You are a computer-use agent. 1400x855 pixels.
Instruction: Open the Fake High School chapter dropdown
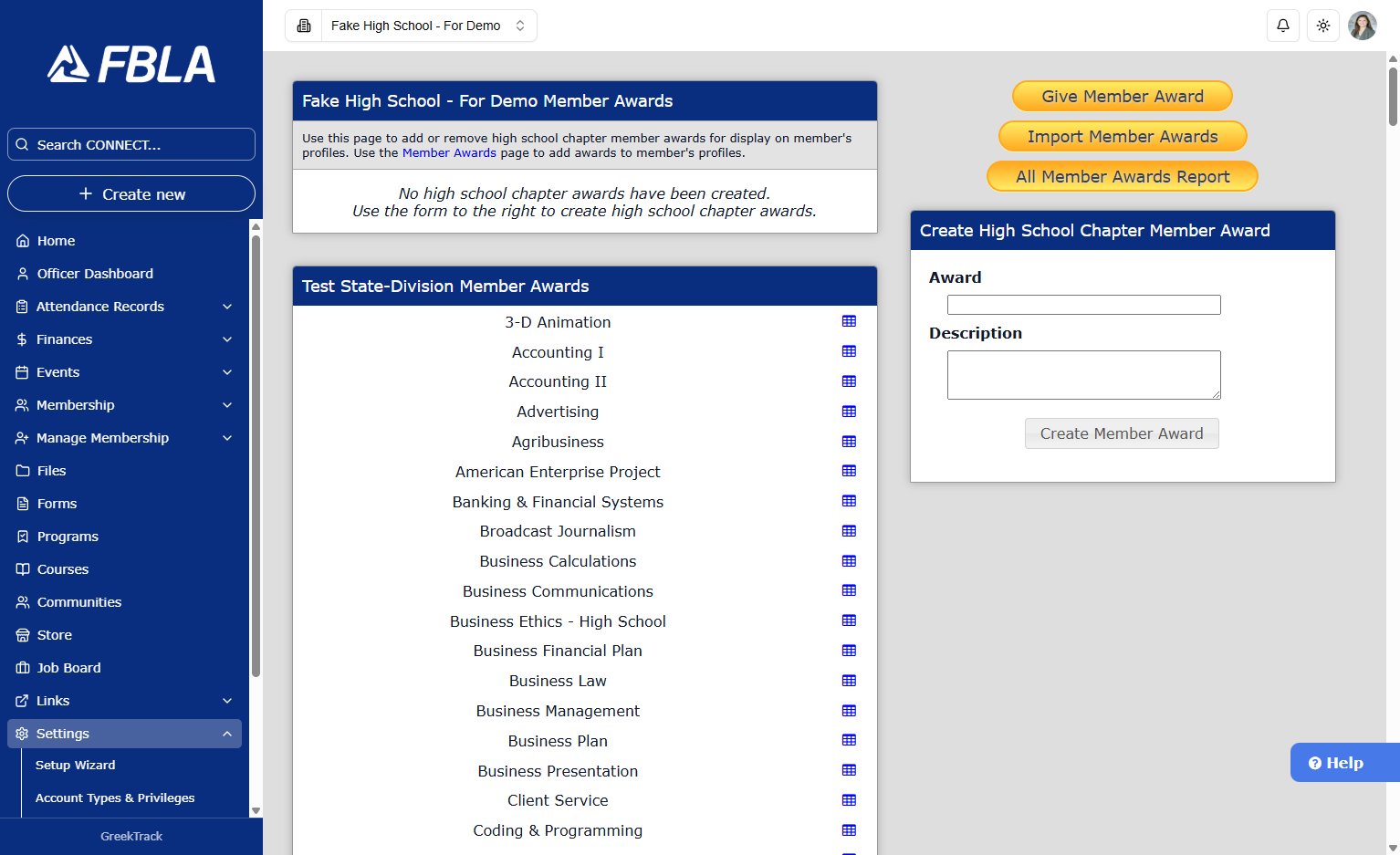point(428,26)
